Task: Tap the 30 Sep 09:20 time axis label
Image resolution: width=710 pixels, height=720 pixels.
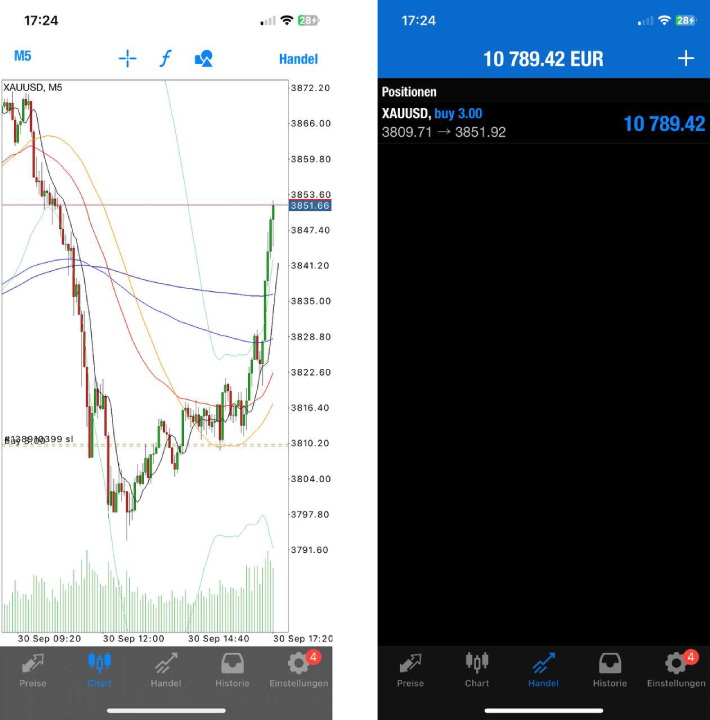Action: tap(49, 639)
